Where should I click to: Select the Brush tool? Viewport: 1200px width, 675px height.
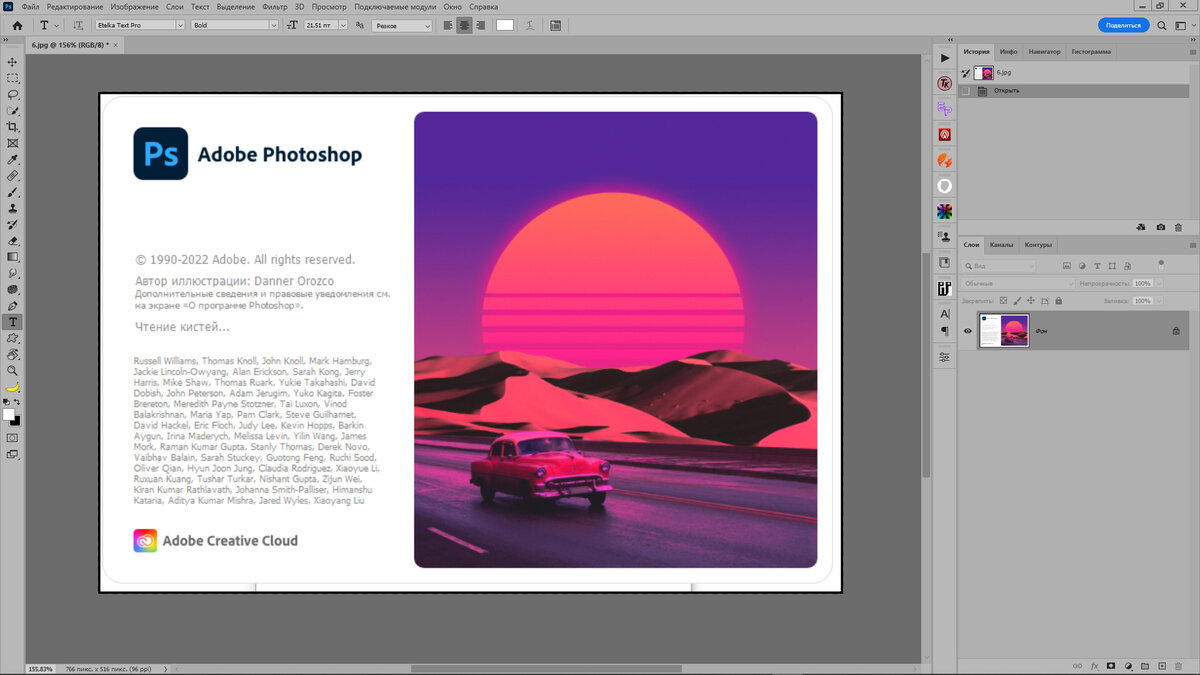pos(13,192)
